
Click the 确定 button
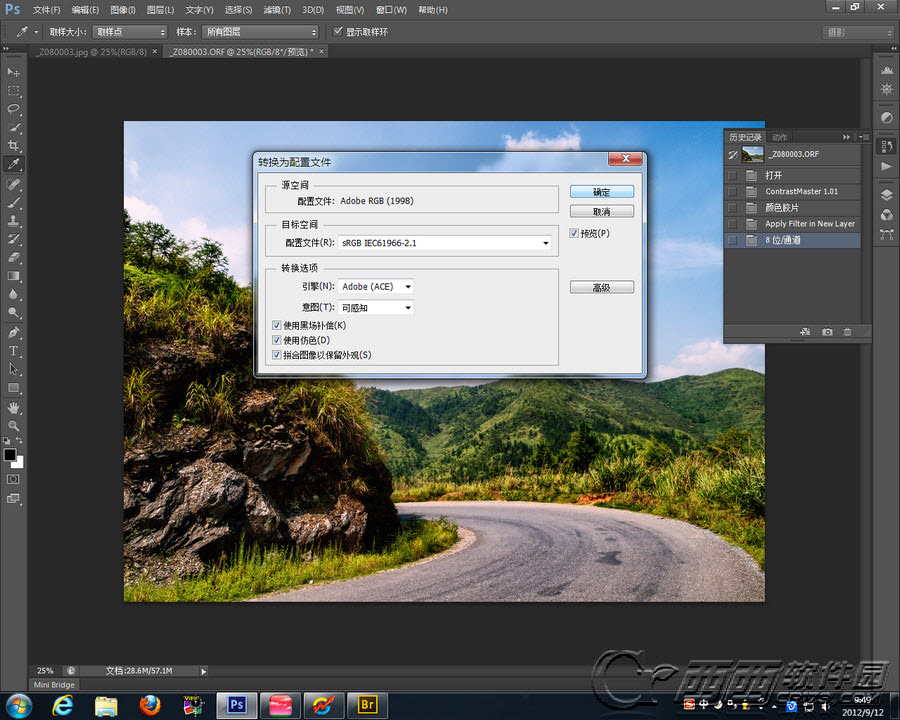click(601, 192)
